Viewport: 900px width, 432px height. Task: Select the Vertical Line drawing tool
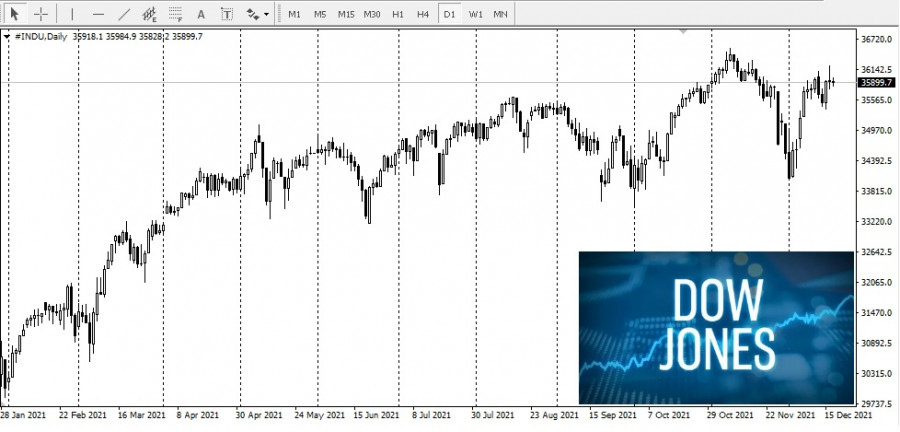[72, 14]
